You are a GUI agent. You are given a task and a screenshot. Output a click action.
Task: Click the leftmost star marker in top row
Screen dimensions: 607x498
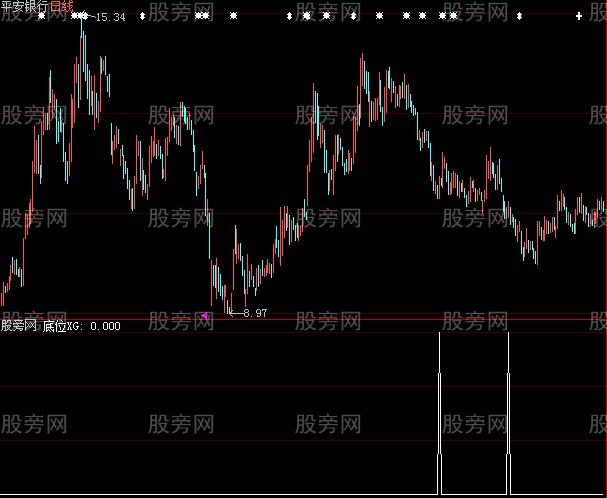(x=41, y=16)
